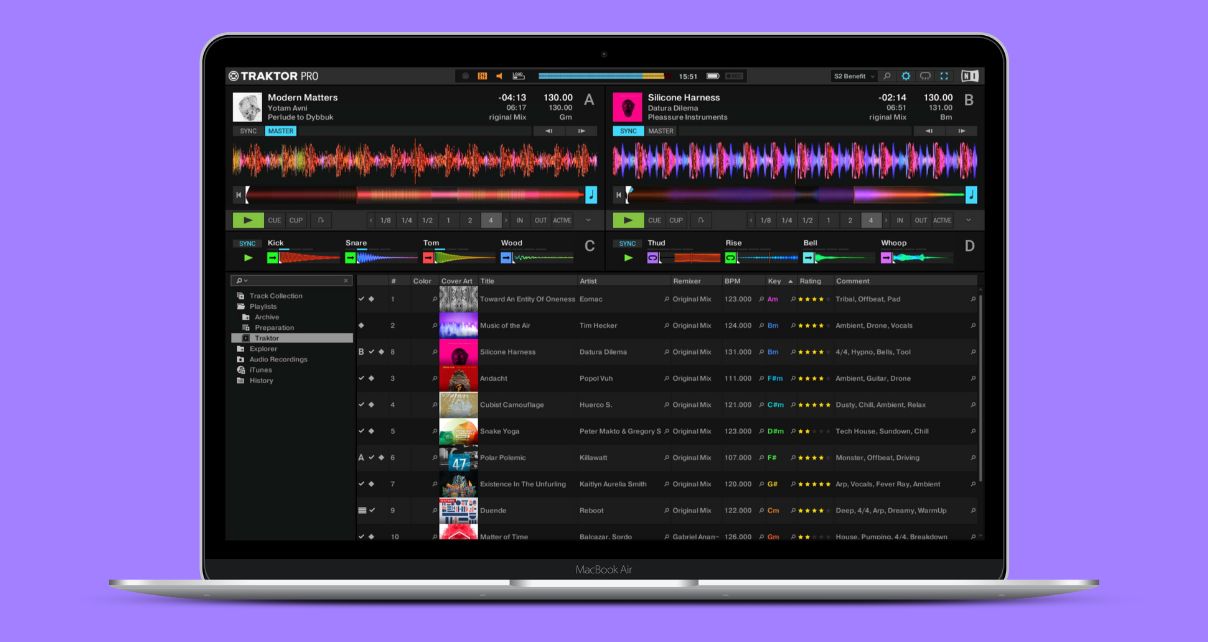The image size is (1208, 642).
Task: Click the record button in the top bar
Action: [464, 74]
